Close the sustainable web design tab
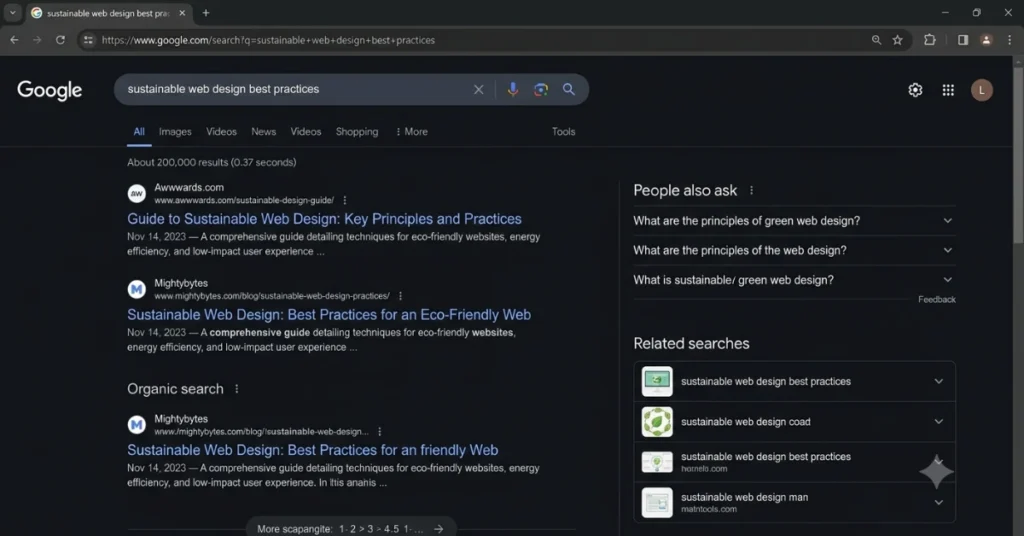Viewport: 1024px width, 536px height. [182, 12]
